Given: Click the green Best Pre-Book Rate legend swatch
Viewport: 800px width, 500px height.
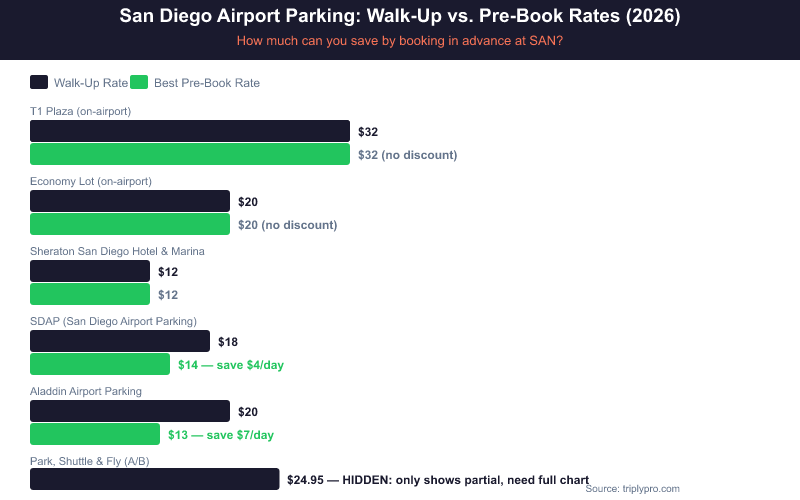Looking at the screenshot, I should point(139,83).
